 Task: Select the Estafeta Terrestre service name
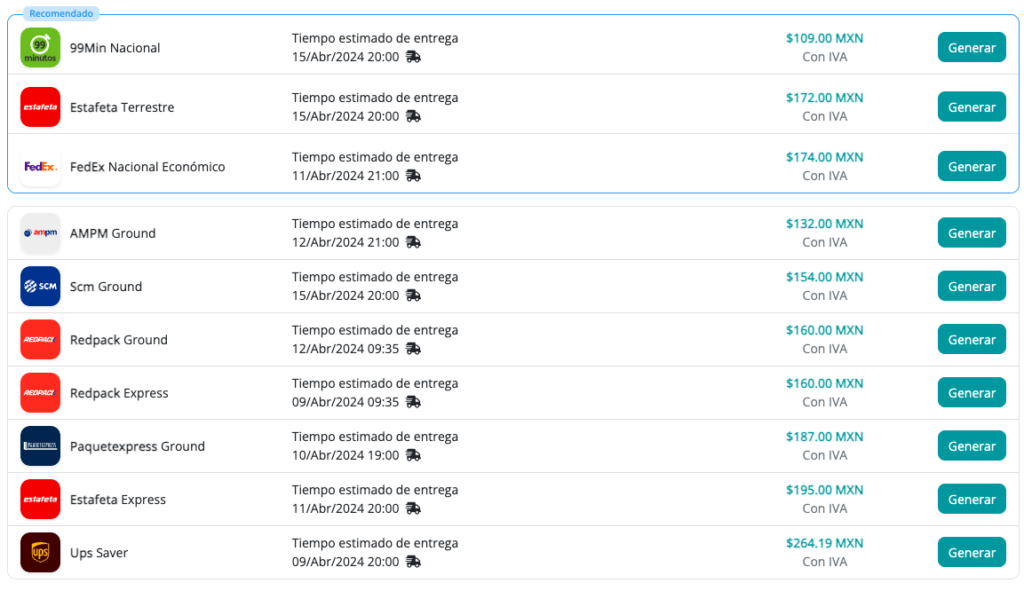(122, 107)
